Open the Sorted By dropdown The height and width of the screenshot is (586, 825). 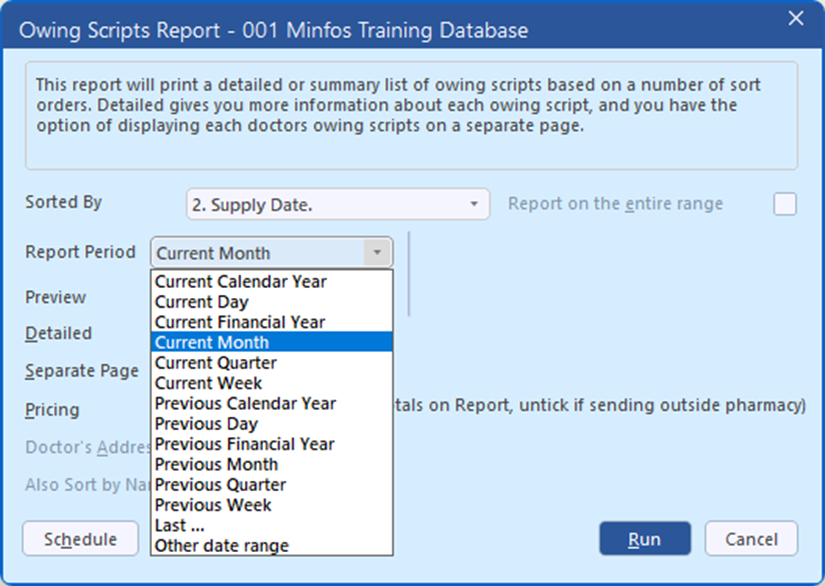(x=338, y=205)
